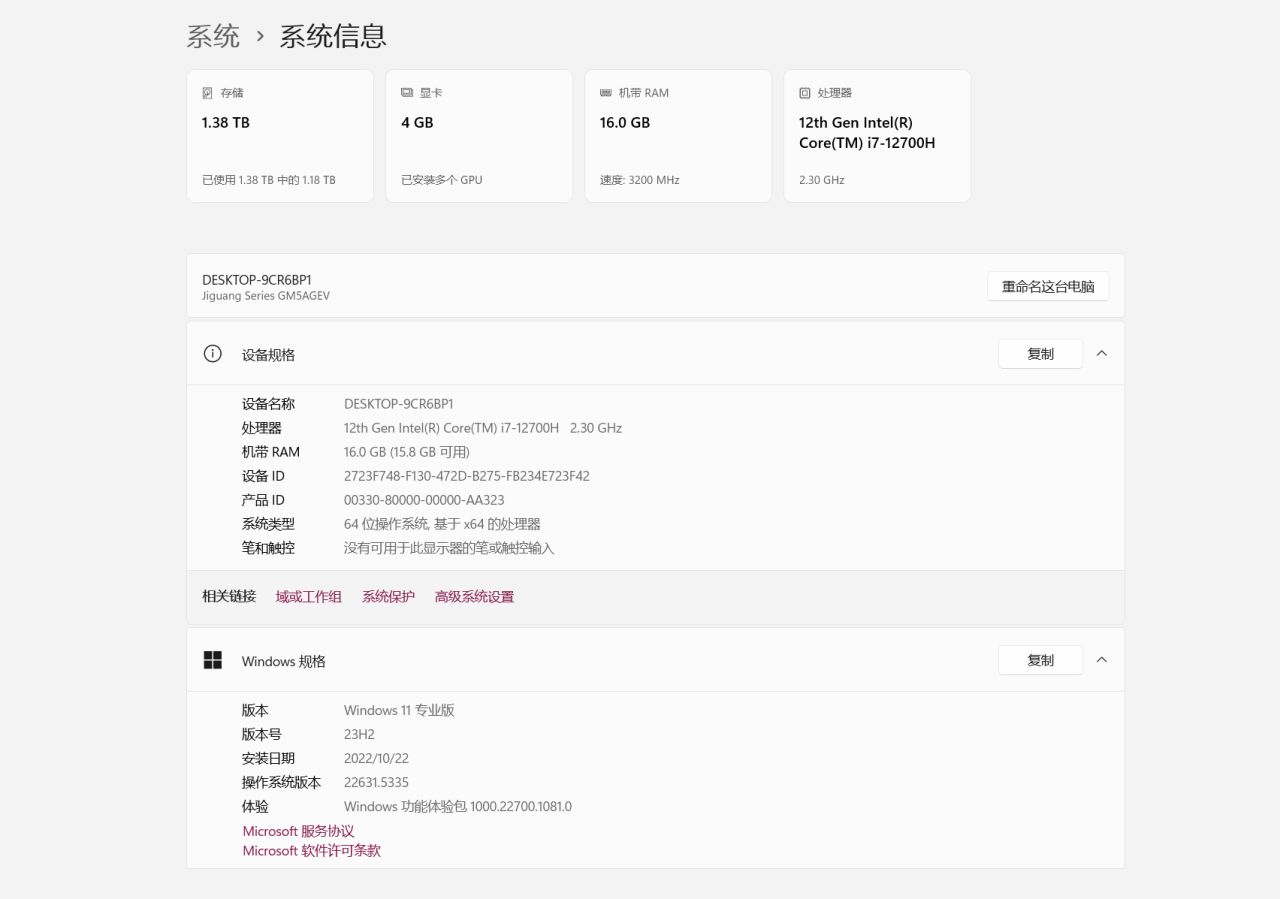Click the graphics card icon beside 显卡
This screenshot has width=1280, height=899.
tap(407, 93)
